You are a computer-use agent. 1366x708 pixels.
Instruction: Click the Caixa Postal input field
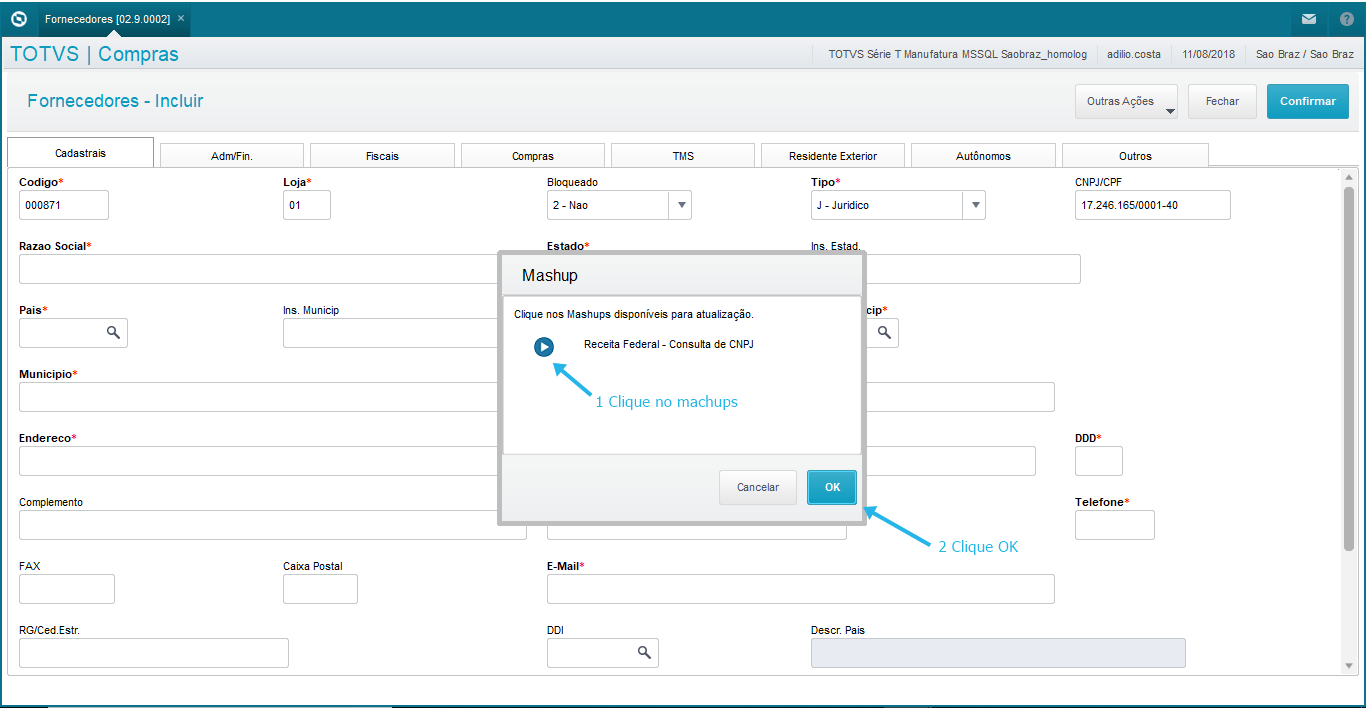[x=320, y=589]
